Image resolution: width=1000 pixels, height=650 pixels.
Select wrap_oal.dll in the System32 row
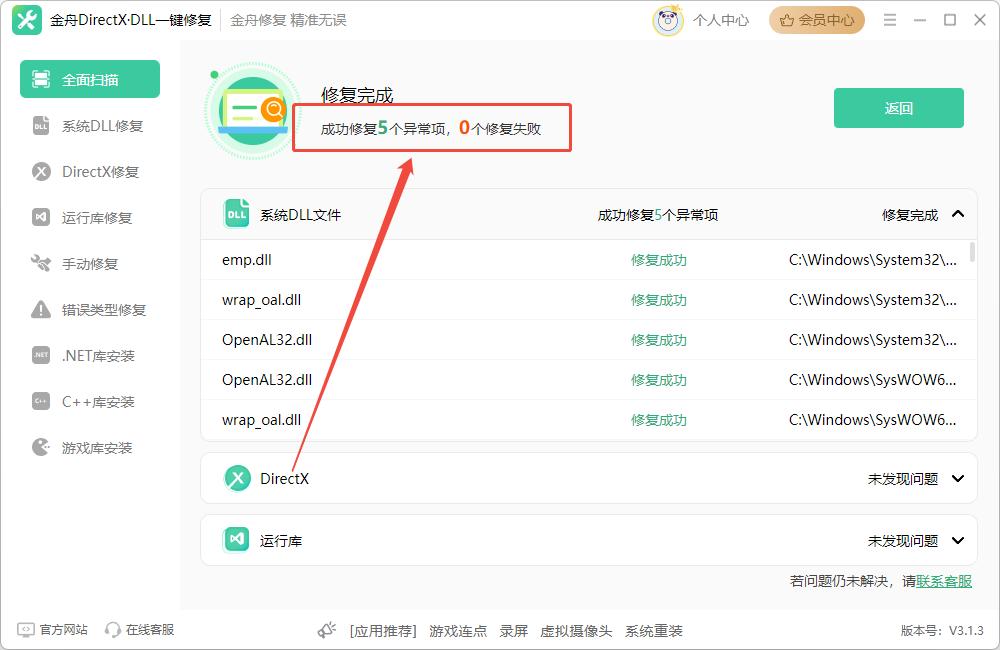[261, 300]
